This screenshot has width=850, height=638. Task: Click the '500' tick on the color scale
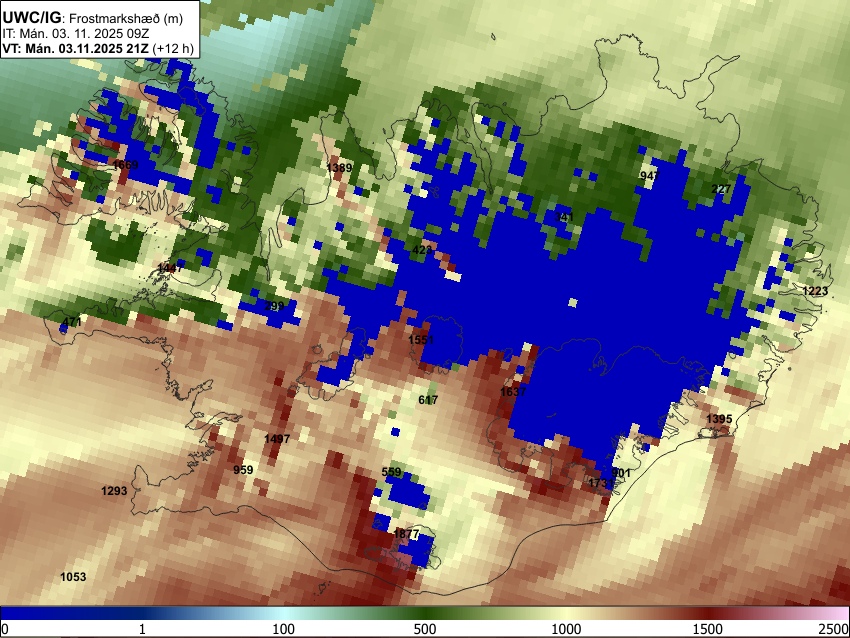click(x=425, y=629)
